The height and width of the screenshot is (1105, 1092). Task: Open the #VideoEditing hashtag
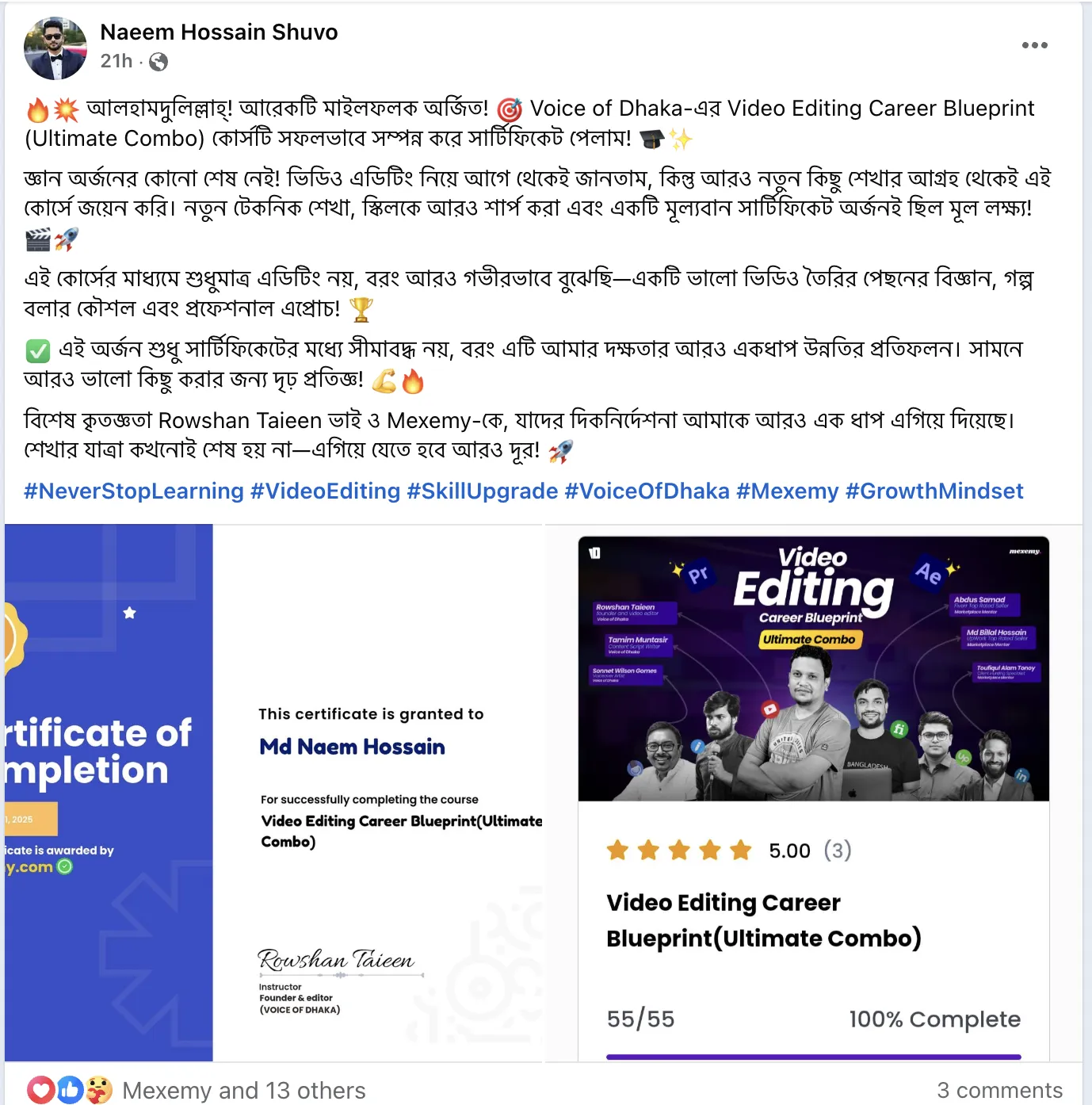point(326,491)
